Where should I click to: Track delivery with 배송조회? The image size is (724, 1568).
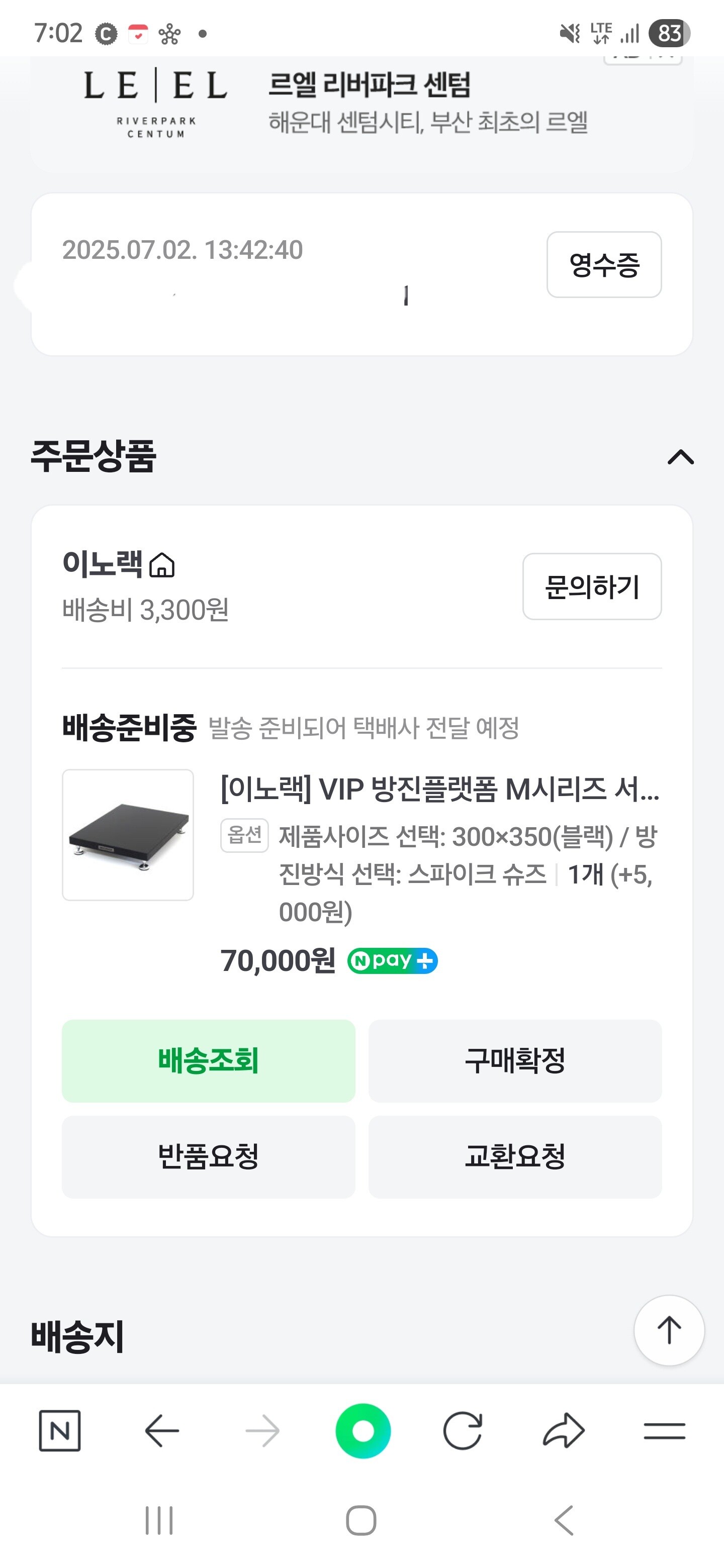(208, 1061)
